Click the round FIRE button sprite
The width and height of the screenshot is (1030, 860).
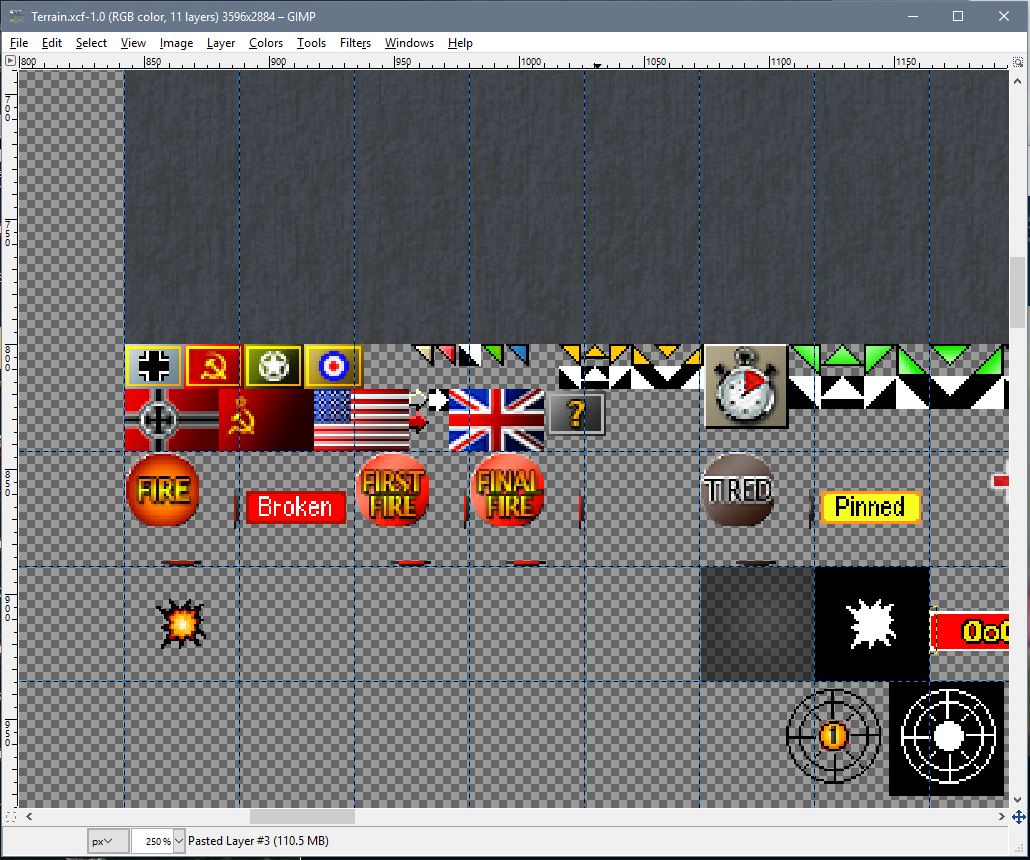tap(162, 490)
